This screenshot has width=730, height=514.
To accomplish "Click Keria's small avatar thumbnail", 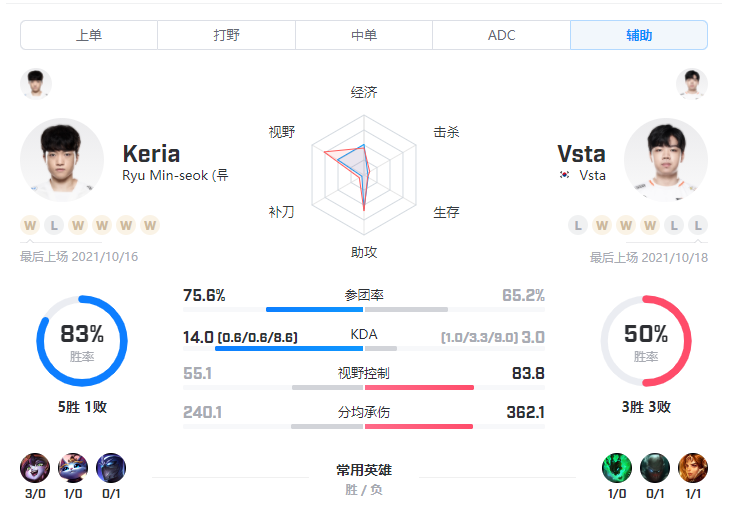I will [x=36, y=84].
